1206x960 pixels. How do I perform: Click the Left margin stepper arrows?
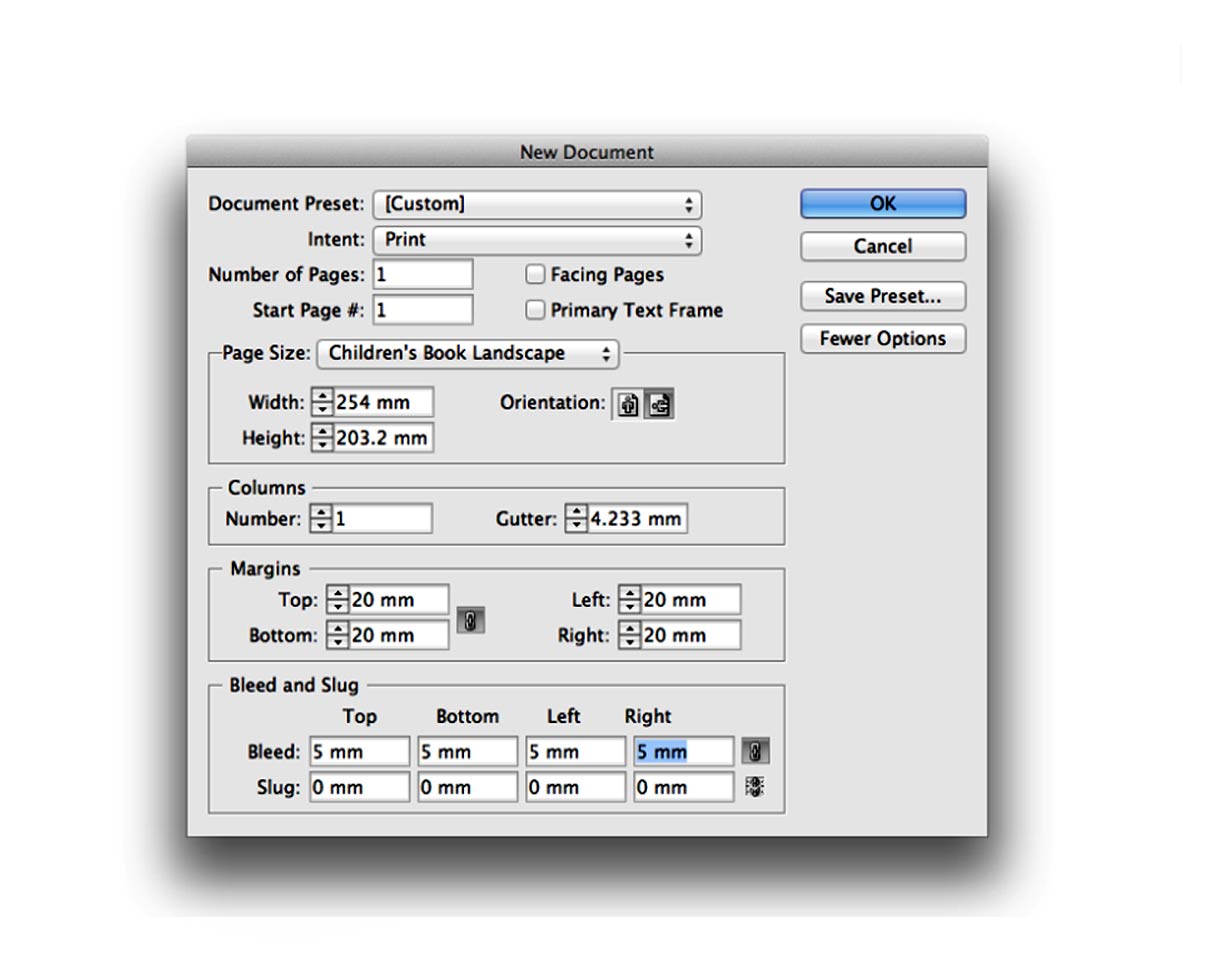630,600
